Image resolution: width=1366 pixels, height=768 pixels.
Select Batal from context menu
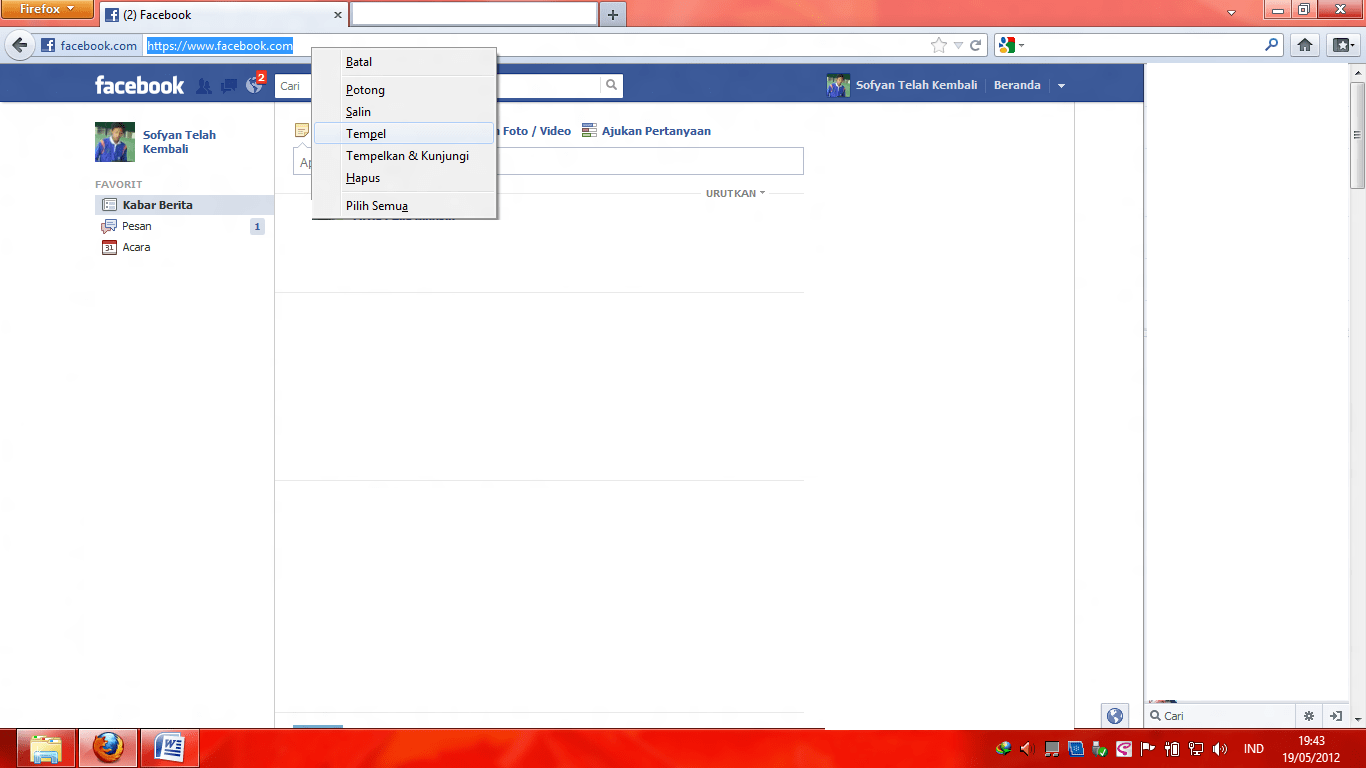pos(404,62)
